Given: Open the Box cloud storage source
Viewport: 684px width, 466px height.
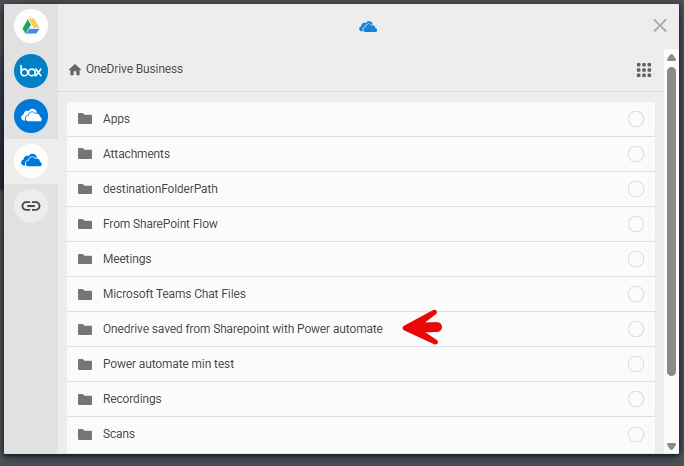Looking at the screenshot, I should 31,71.
